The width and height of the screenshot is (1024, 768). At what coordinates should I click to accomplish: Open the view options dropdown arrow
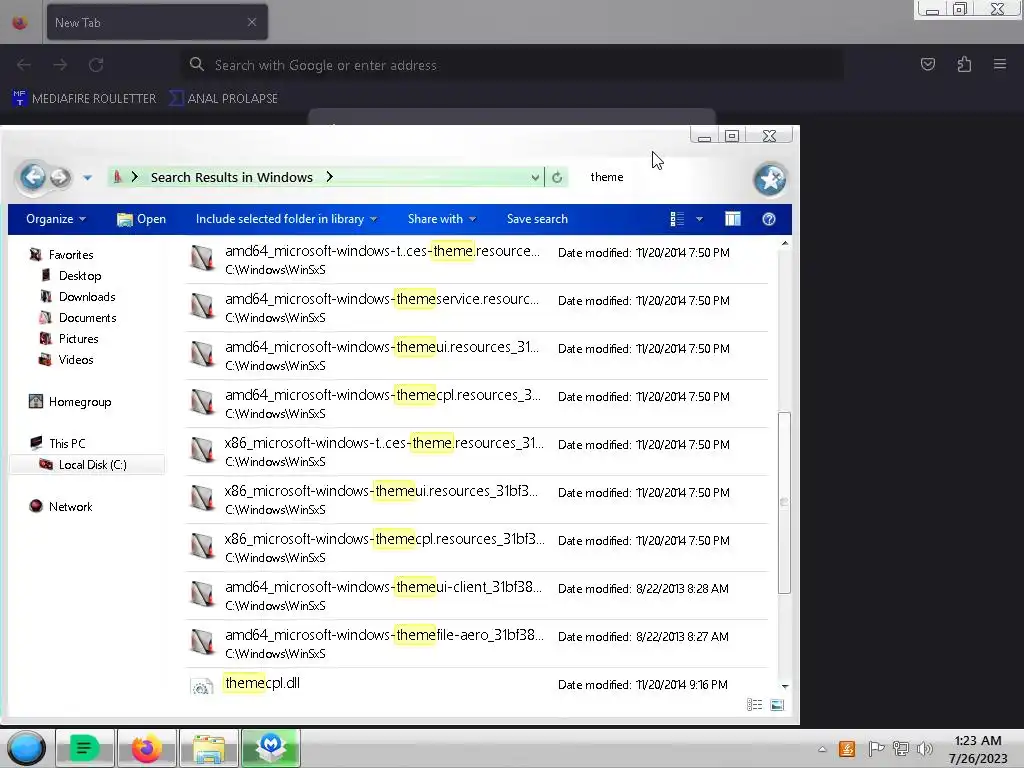[699, 219]
